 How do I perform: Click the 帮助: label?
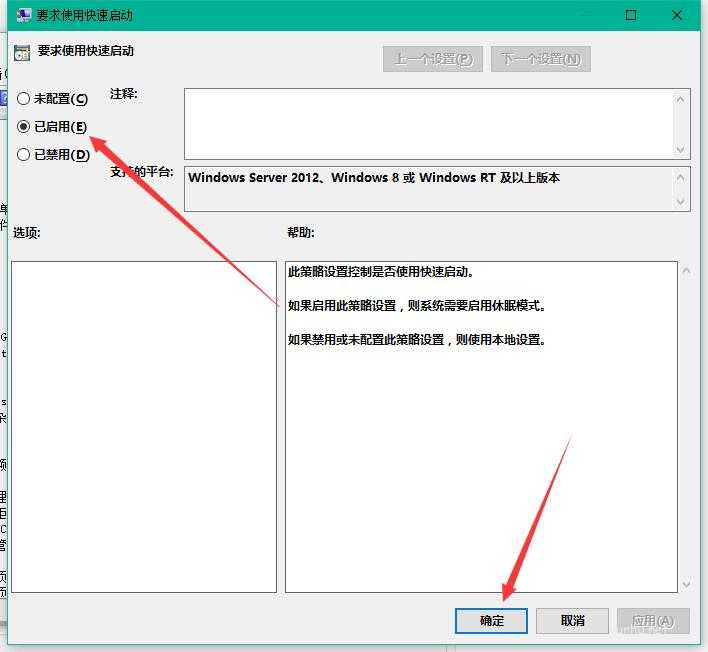[x=301, y=233]
